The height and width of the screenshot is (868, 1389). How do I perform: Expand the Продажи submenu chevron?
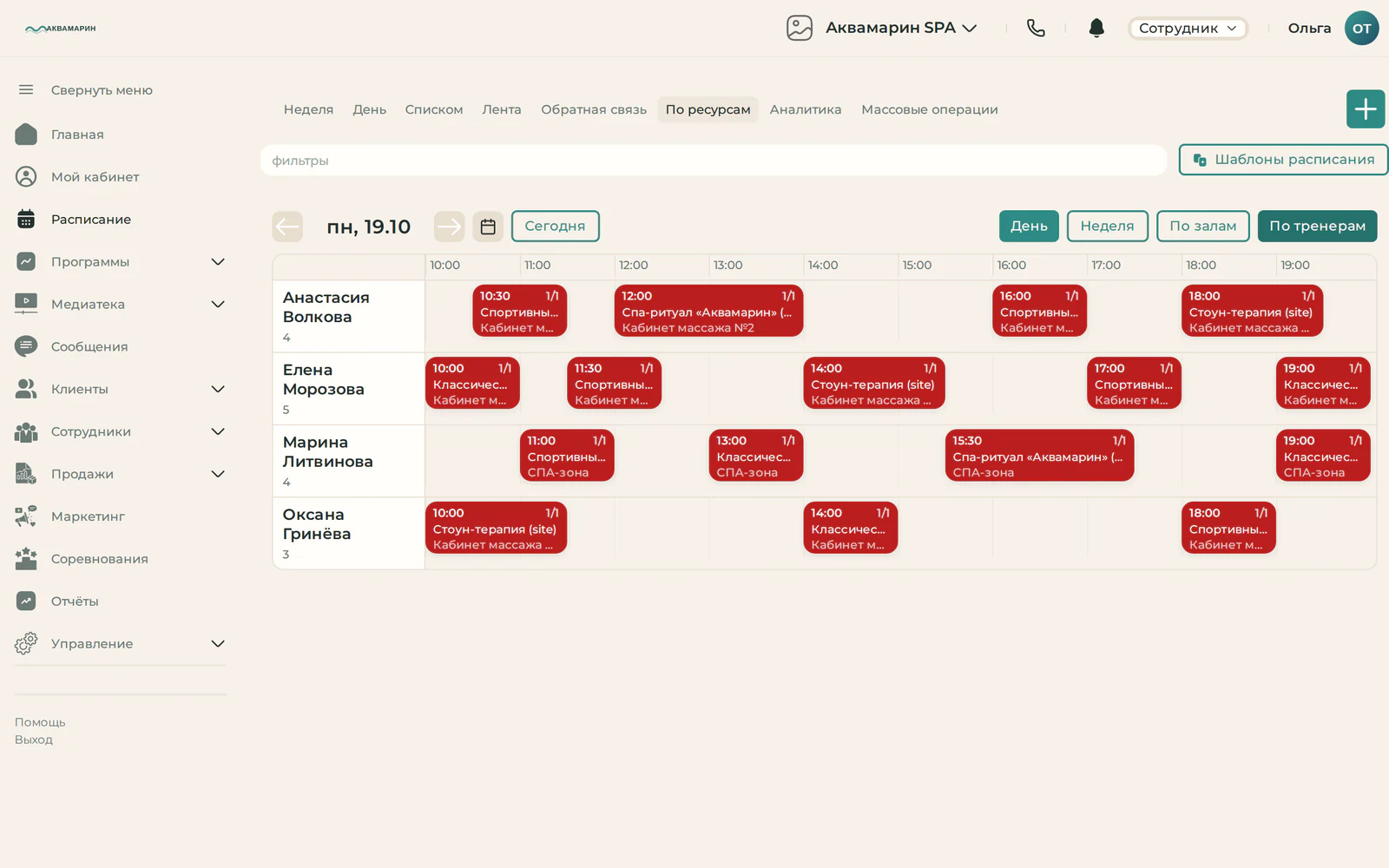tap(218, 474)
